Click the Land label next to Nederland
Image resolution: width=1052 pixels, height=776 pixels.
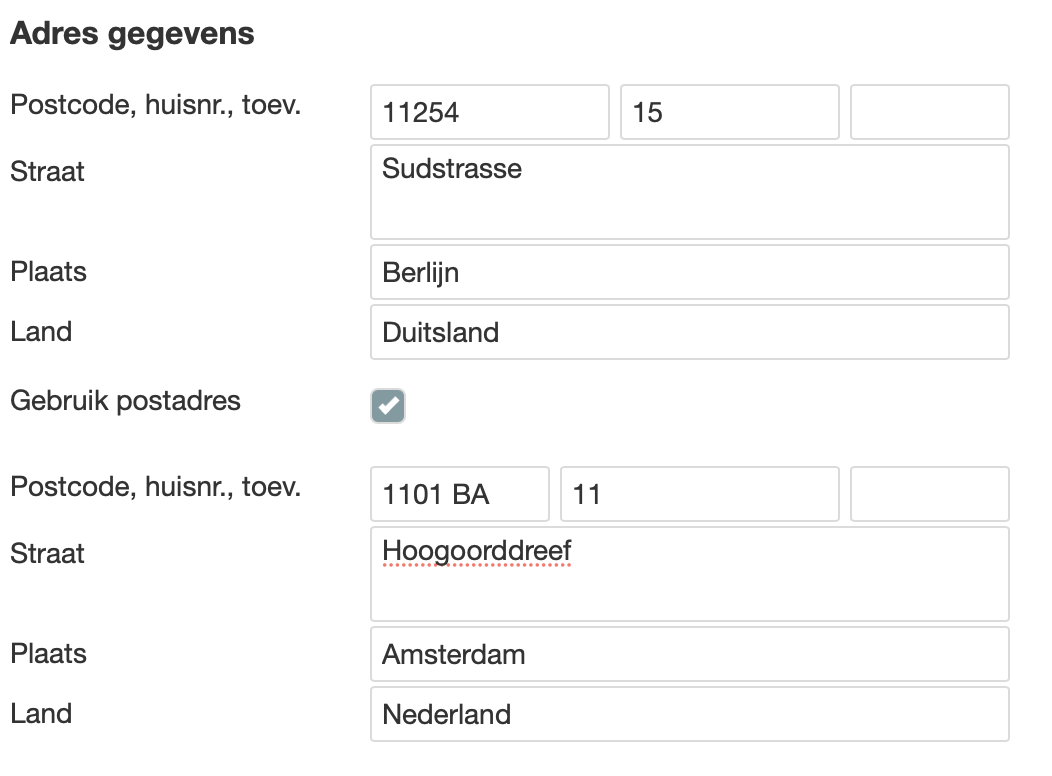pyautogui.click(x=41, y=714)
